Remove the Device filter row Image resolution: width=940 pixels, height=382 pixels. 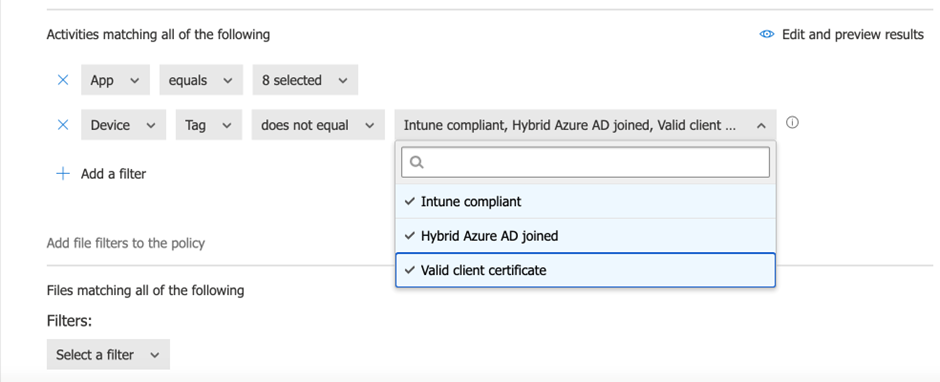click(x=63, y=125)
